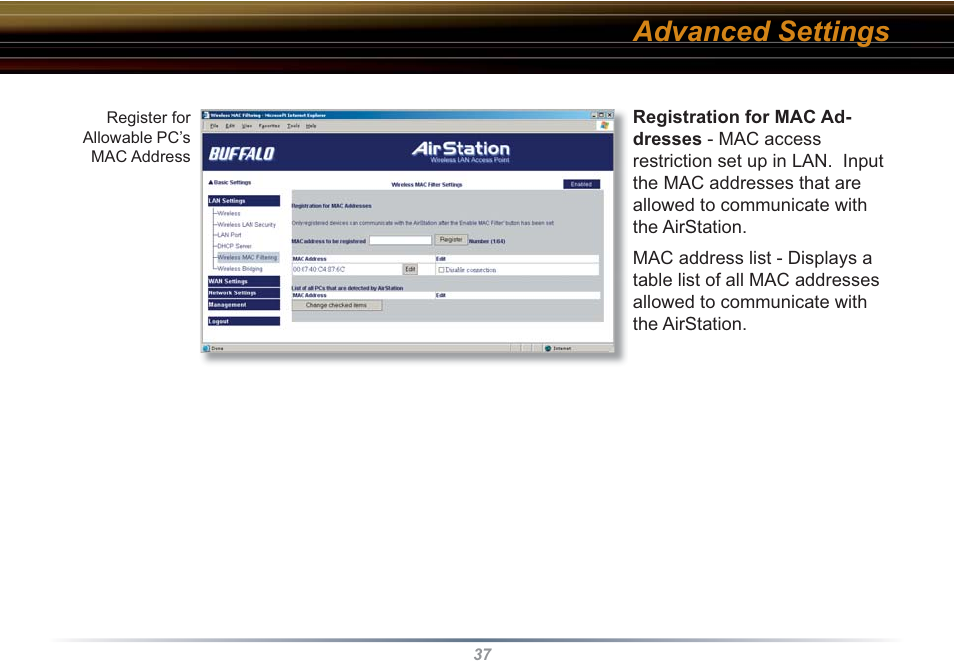Click the BUFFALO logo in the header
The height and width of the screenshot is (661, 954).
242,153
